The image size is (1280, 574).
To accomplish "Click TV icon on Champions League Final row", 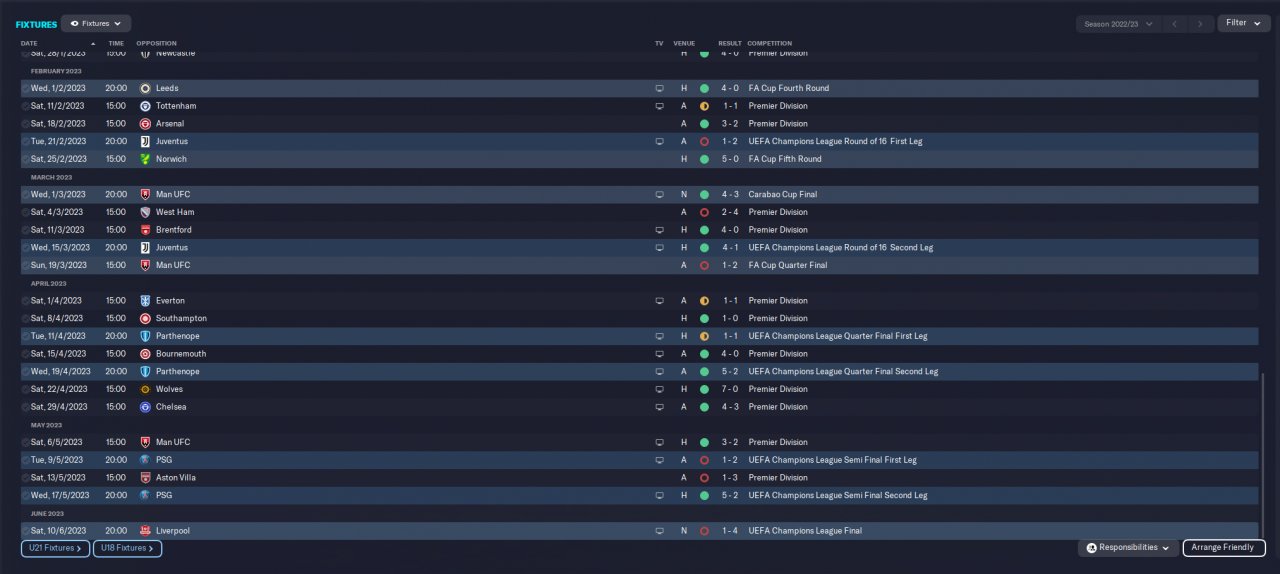I will tap(659, 531).
